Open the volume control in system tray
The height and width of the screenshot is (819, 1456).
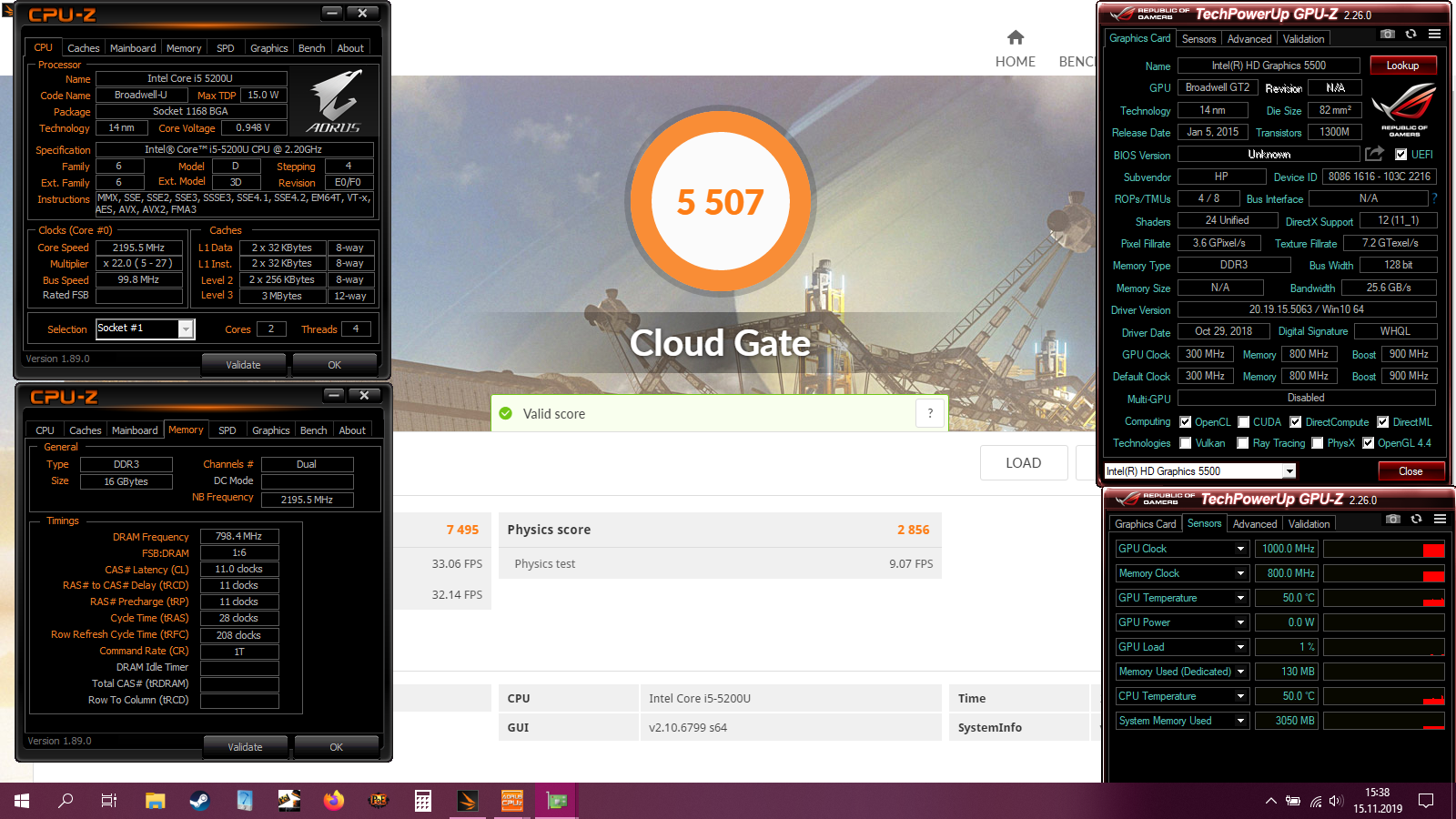(x=1336, y=802)
